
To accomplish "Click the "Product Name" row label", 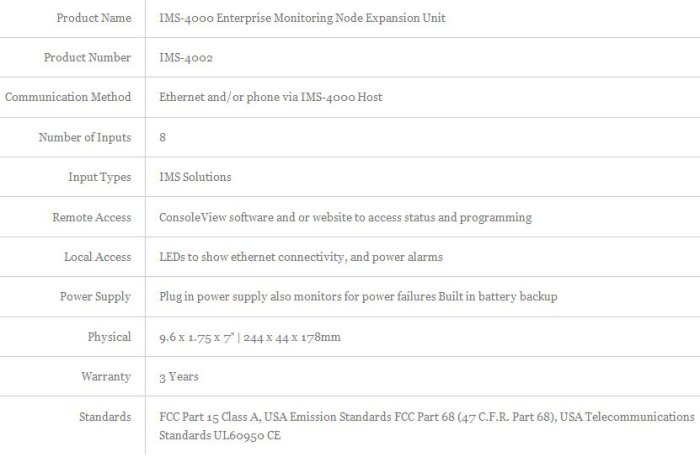I will pos(93,18).
